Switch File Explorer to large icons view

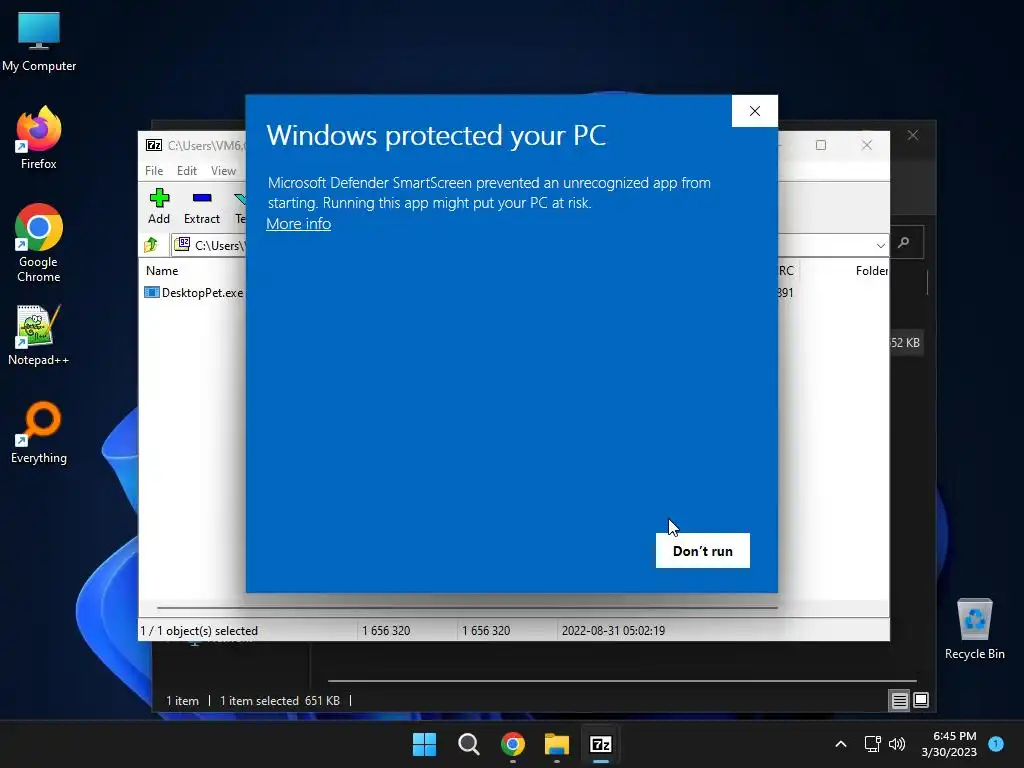921,700
